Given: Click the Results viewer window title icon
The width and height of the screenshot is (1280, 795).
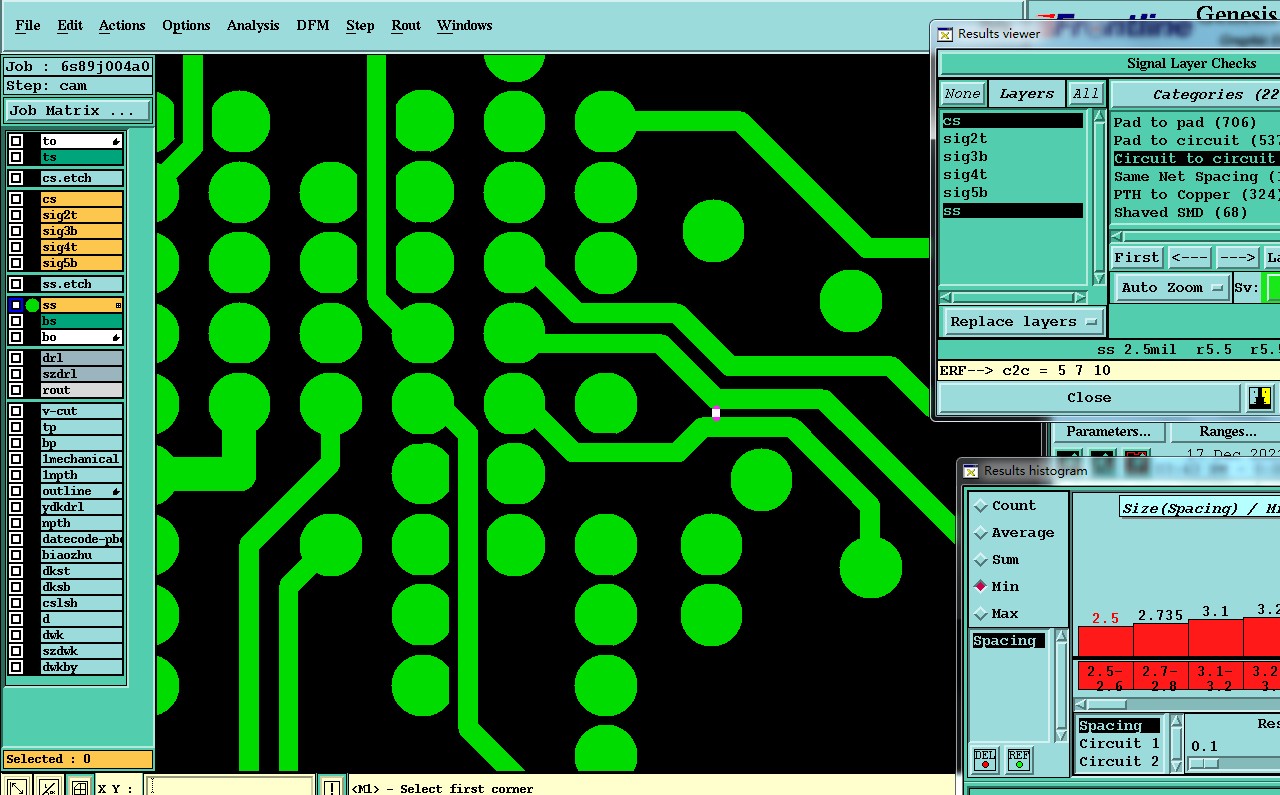Looking at the screenshot, I should pyautogui.click(x=945, y=34).
